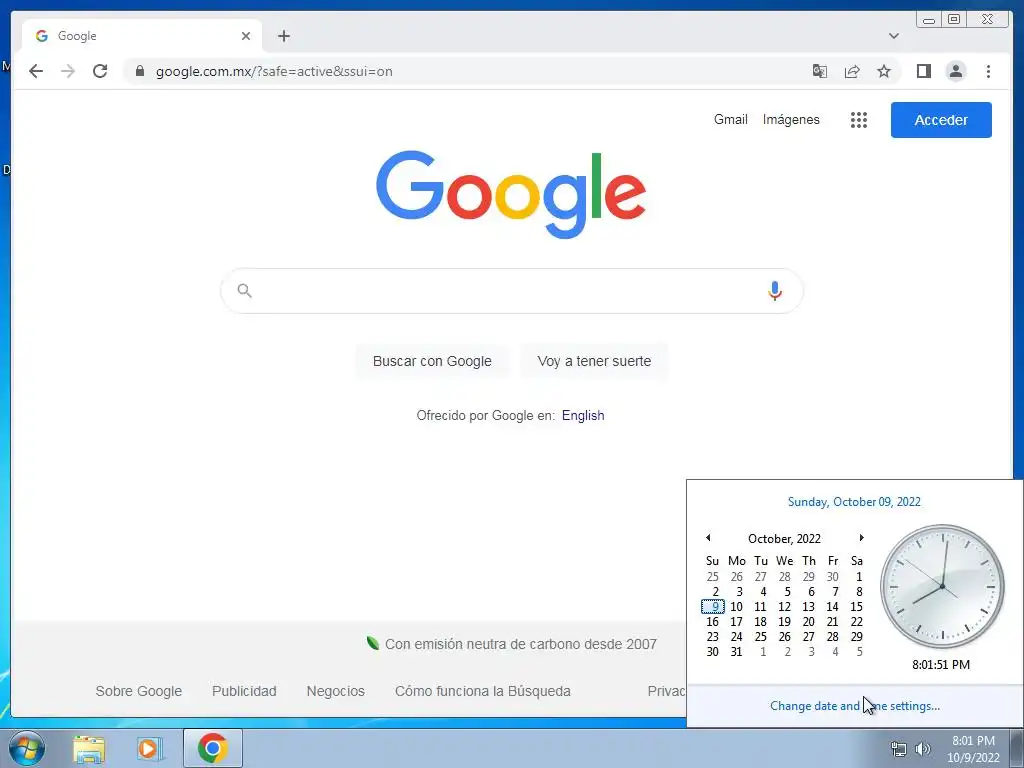
Task: Open a new tab with plus
Action: (x=283, y=36)
